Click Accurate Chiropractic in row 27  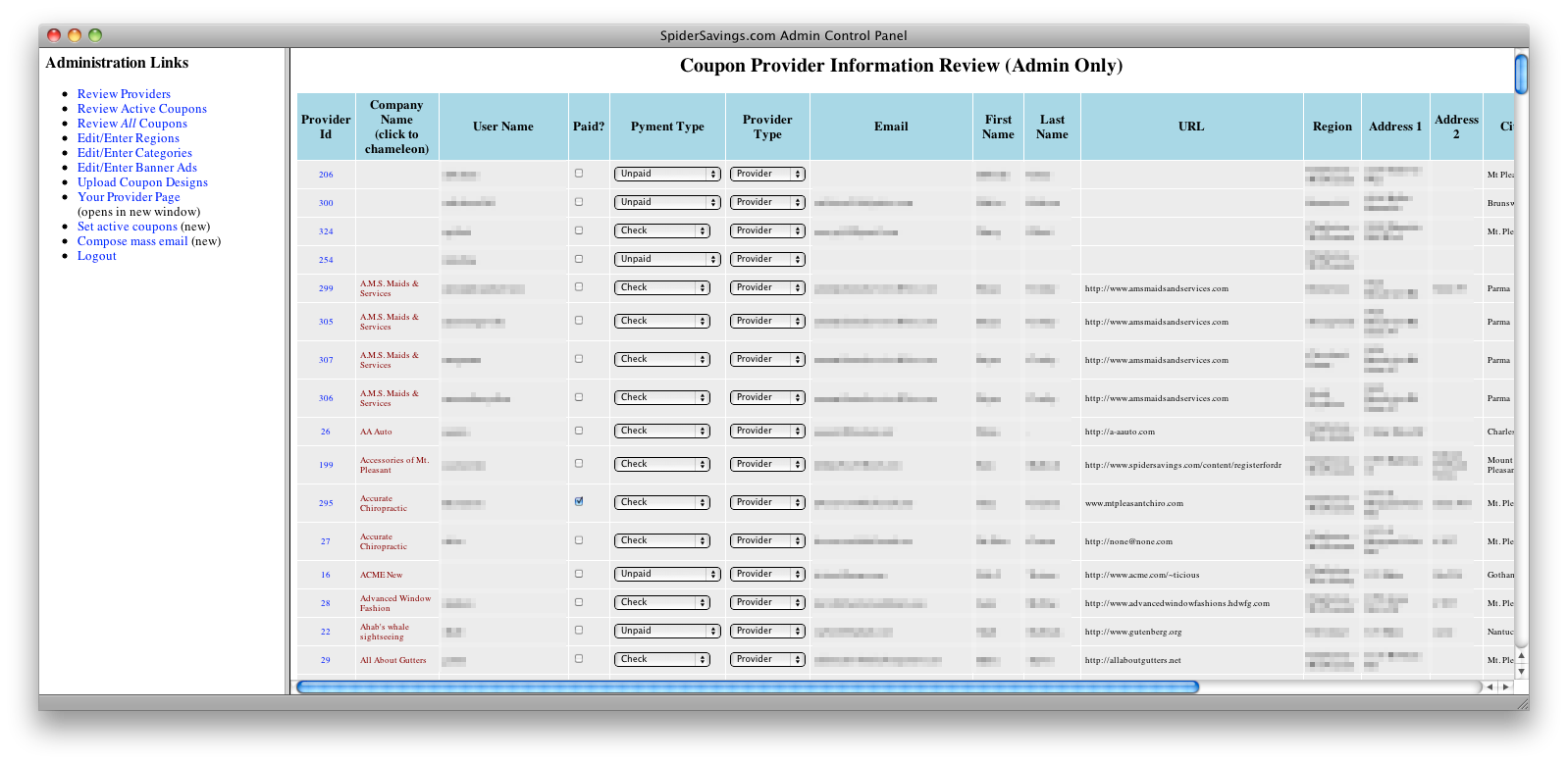click(384, 541)
